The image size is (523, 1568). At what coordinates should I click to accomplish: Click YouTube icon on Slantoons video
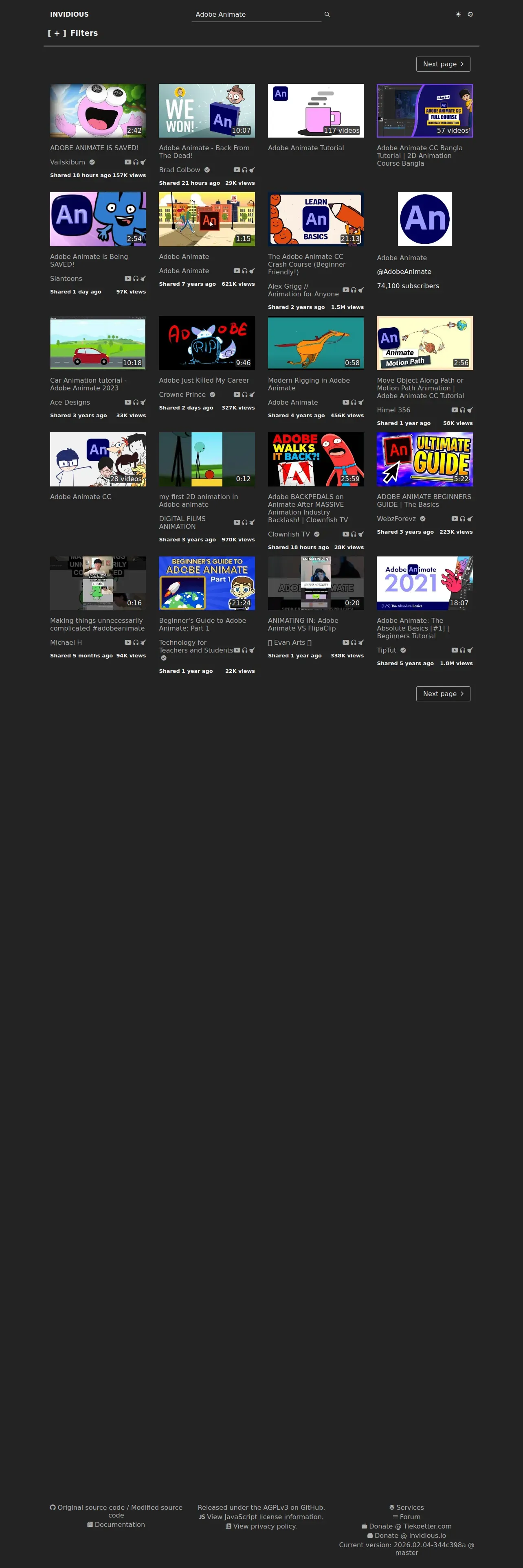pyautogui.click(x=128, y=278)
